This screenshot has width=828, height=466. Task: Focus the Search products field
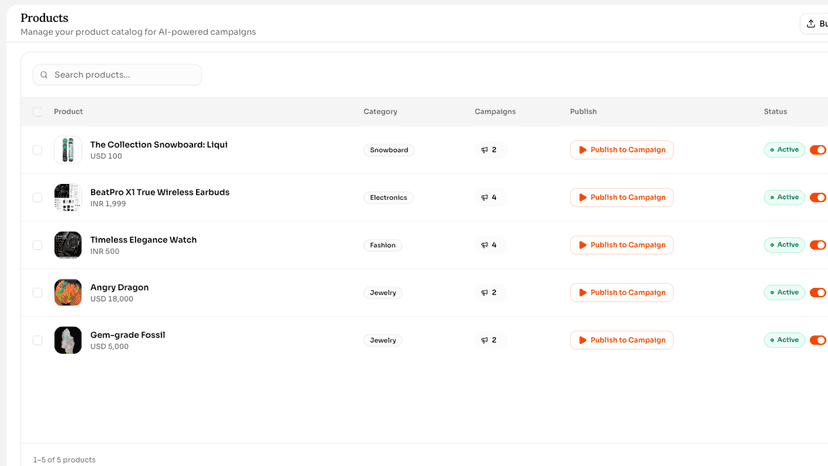pyautogui.click(x=117, y=75)
